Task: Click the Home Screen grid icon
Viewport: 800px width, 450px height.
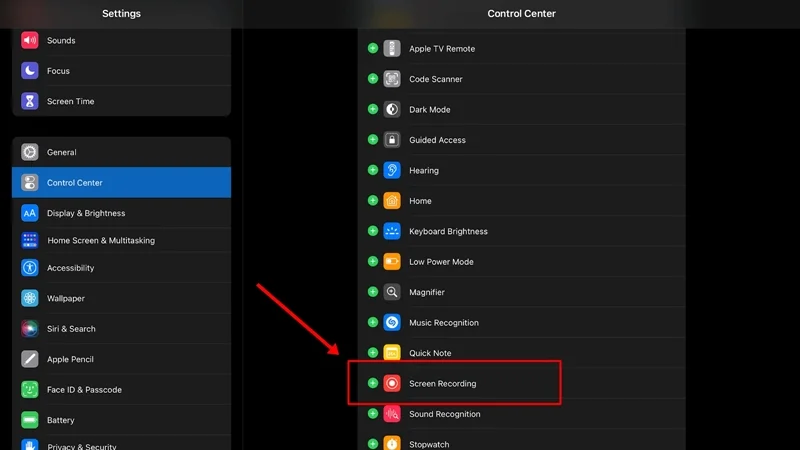Action: pyautogui.click(x=30, y=240)
